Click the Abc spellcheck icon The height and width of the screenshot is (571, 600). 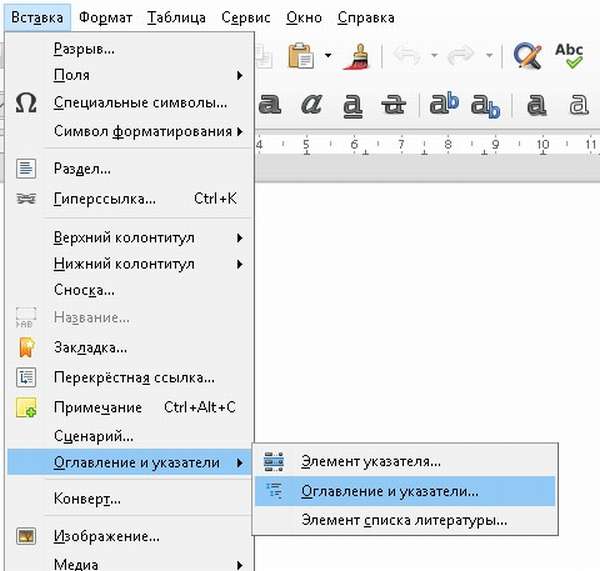coord(569,56)
